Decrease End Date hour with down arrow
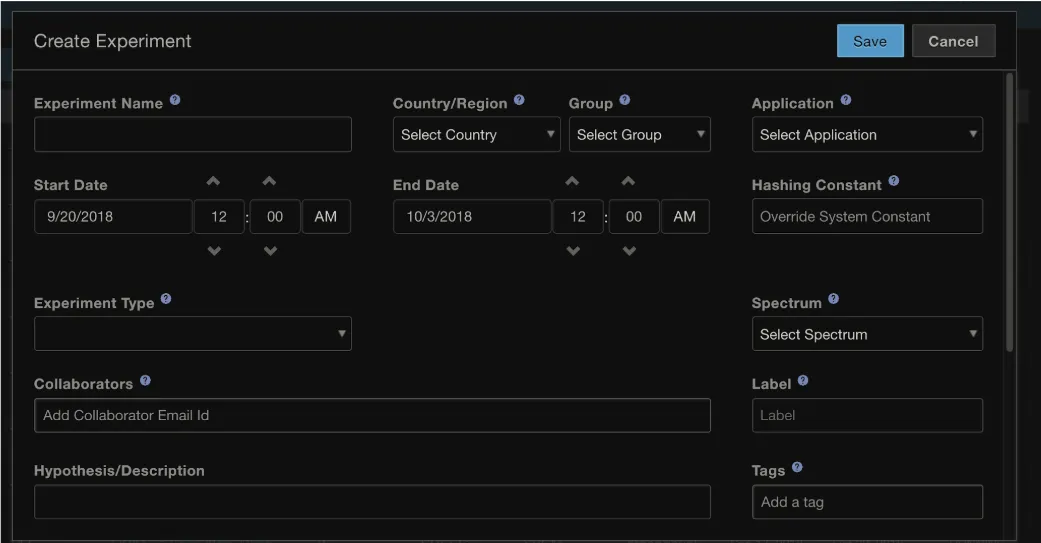This screenshot has height=543, width=1041. pos(573,251)
